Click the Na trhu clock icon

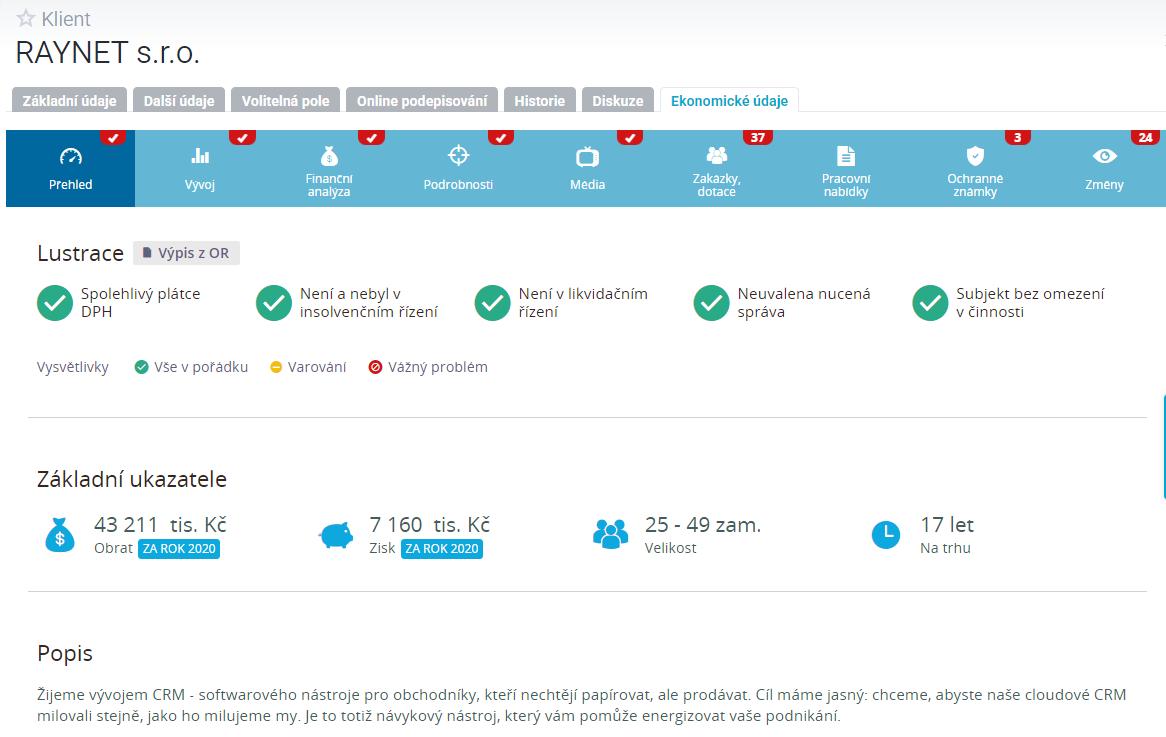pos(886,534)
